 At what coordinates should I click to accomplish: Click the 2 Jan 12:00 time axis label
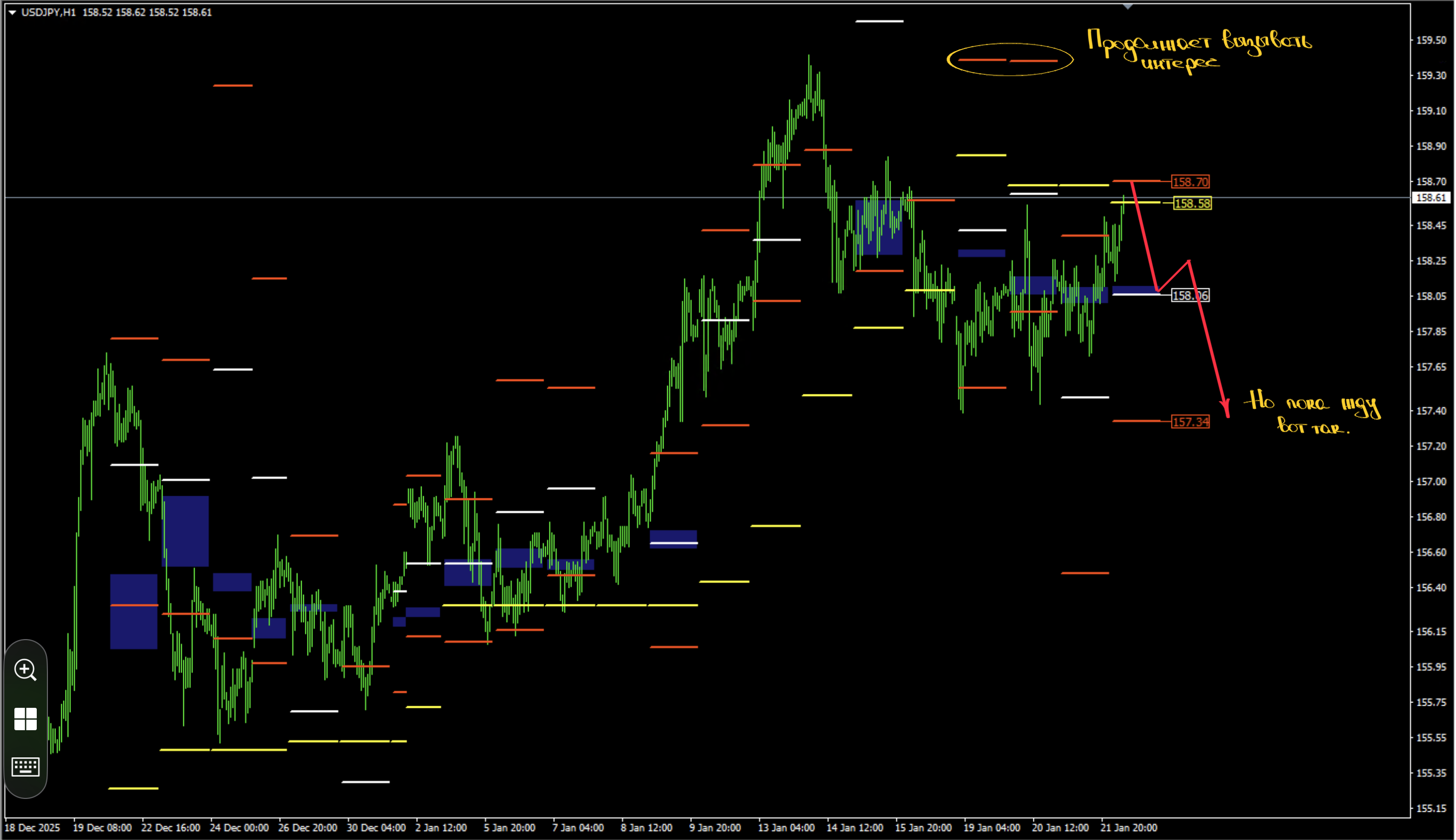coord(441,827)
